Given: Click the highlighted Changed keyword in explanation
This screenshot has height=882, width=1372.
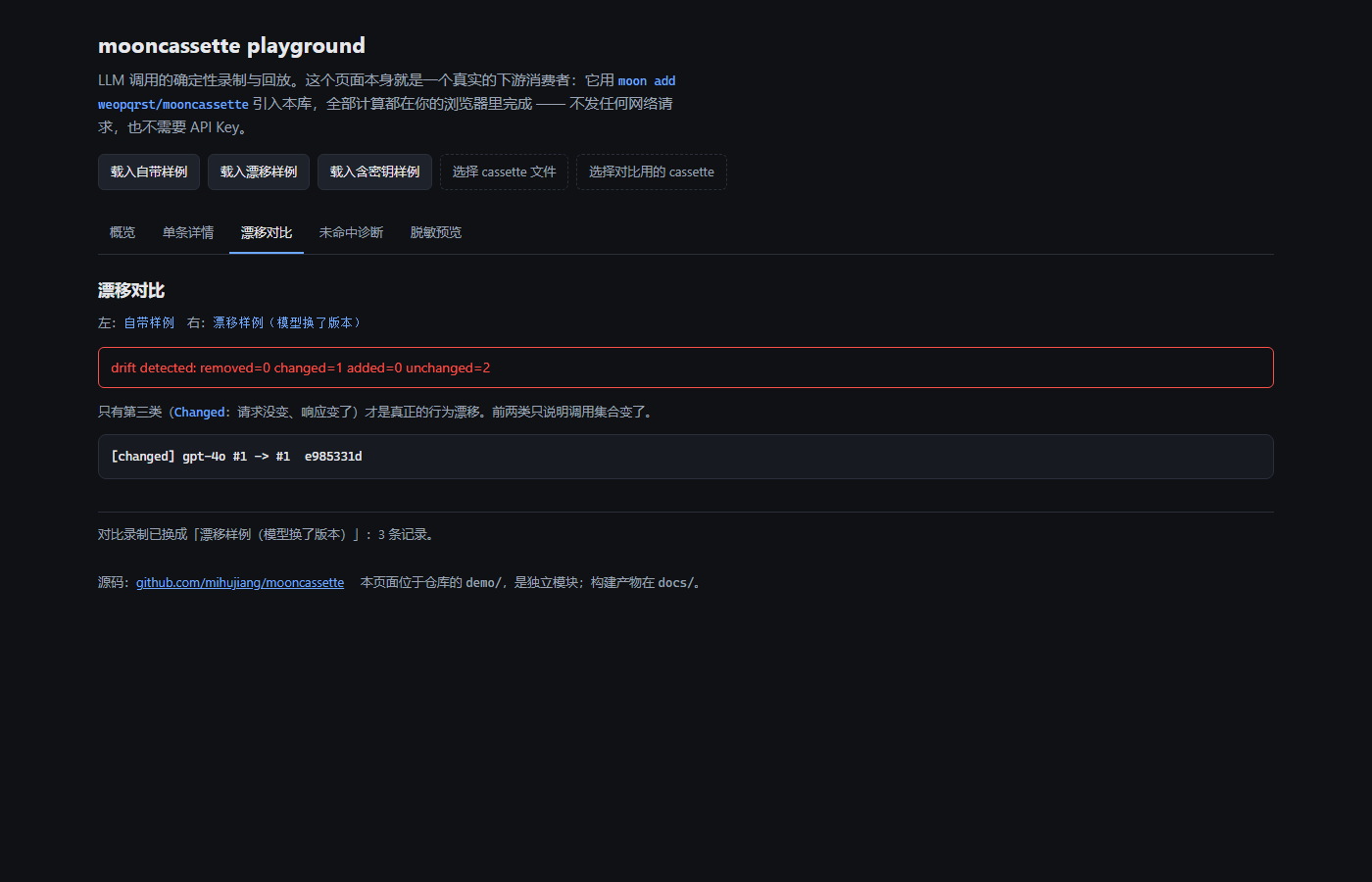Looking at the screenshot, I should (200, 413).
